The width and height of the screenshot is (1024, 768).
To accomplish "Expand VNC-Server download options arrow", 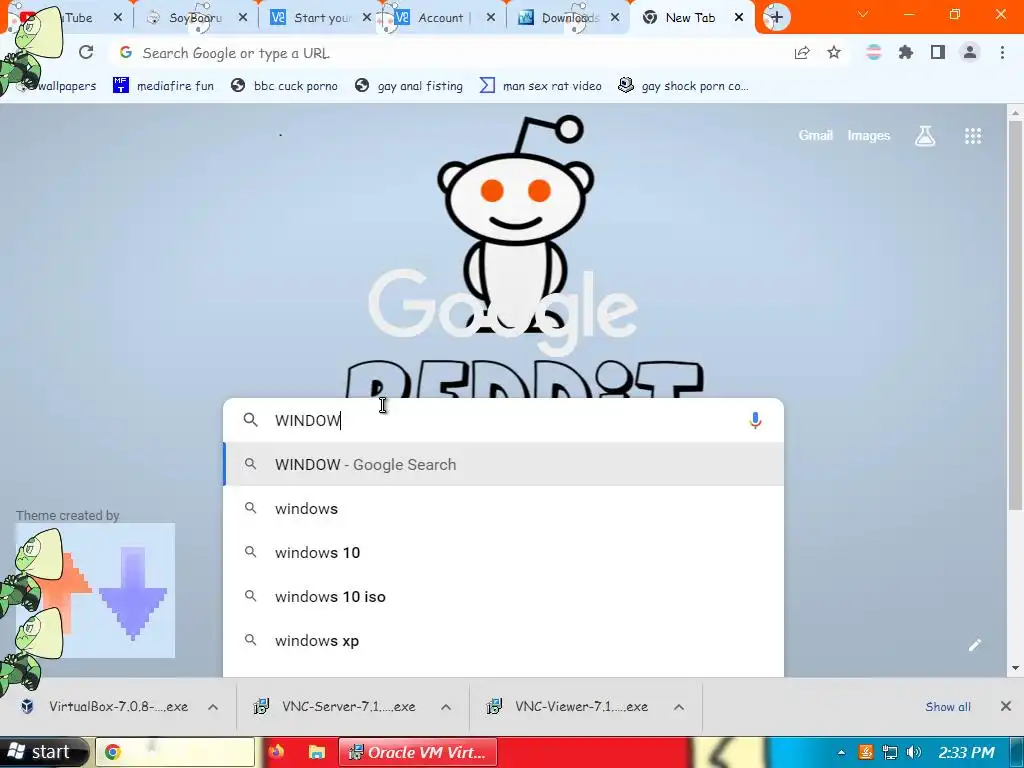I will (x=446, y=707).
